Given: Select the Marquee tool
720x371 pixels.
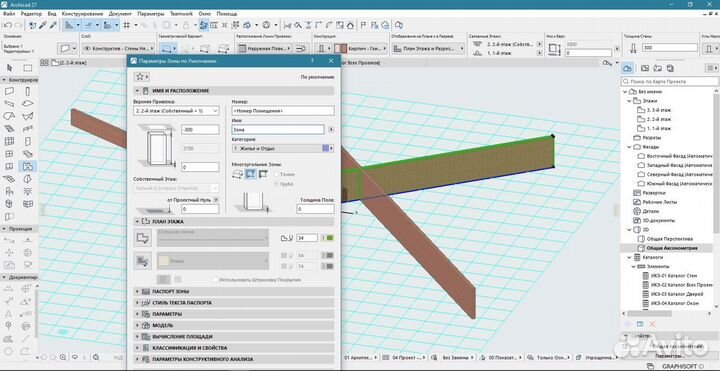Looking at the screenshot, I should [x=28, y=68].
